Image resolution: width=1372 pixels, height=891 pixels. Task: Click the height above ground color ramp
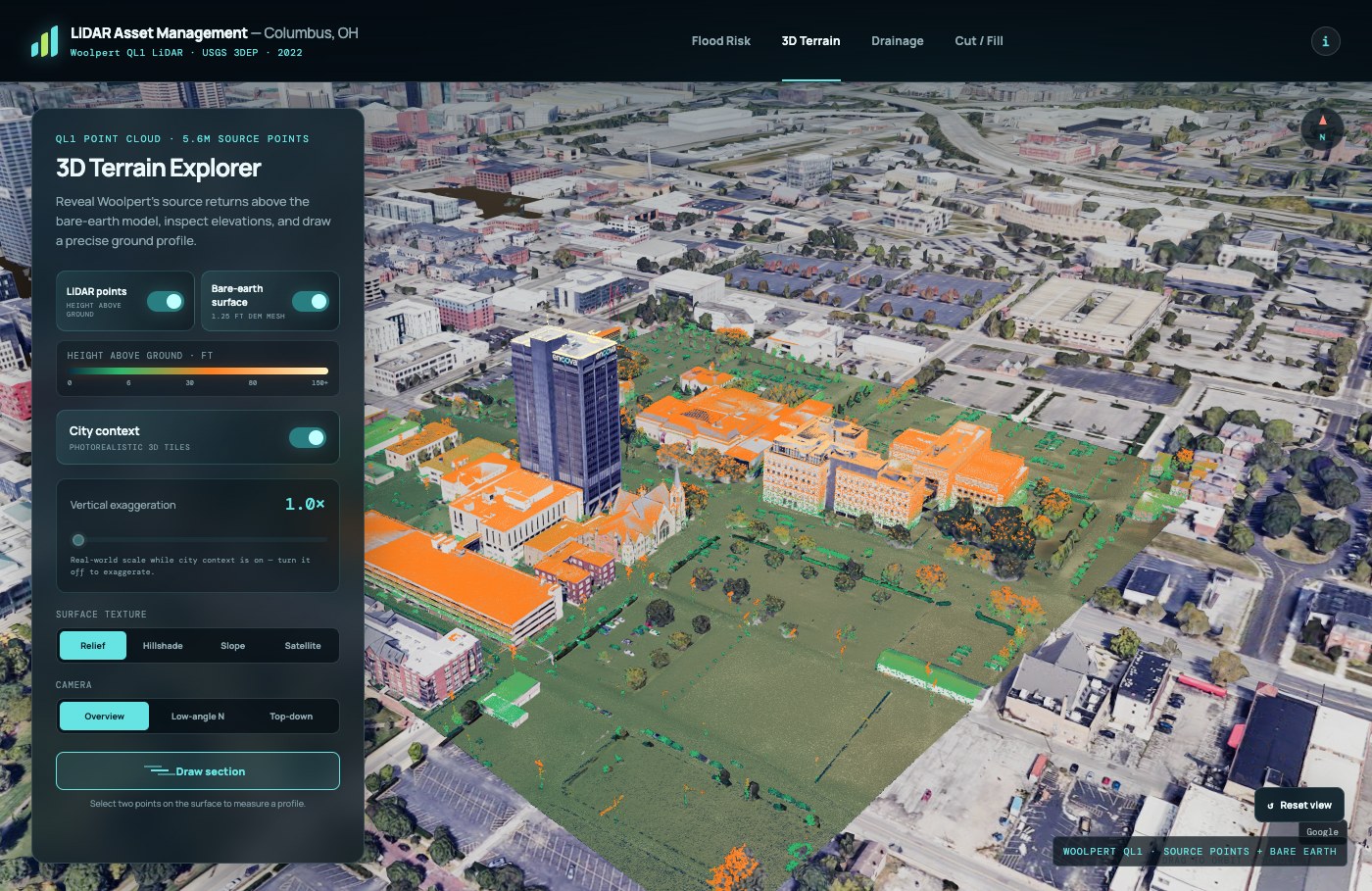tap(197, 371)
